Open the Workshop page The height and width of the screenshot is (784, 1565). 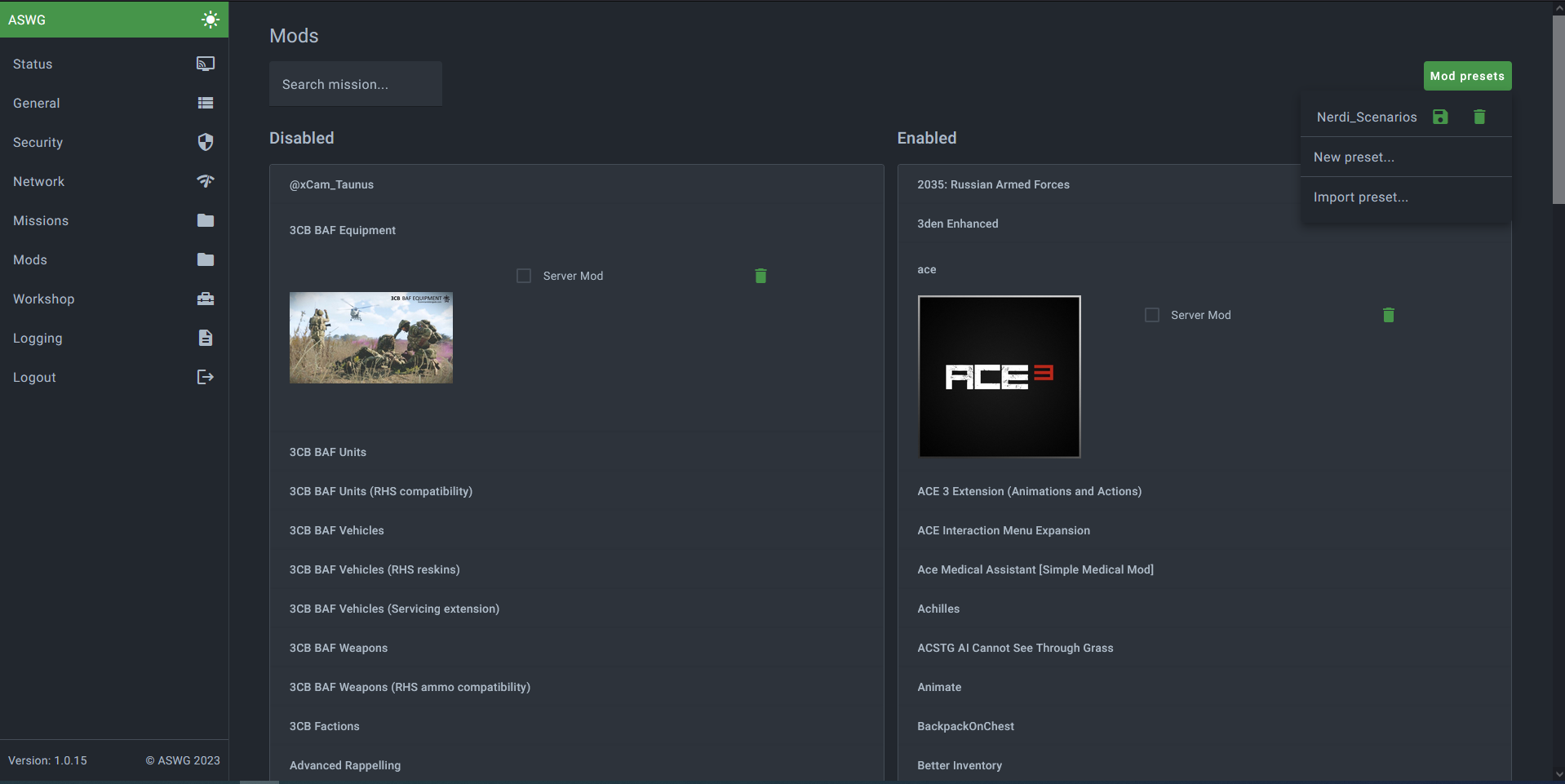(114, 299)
